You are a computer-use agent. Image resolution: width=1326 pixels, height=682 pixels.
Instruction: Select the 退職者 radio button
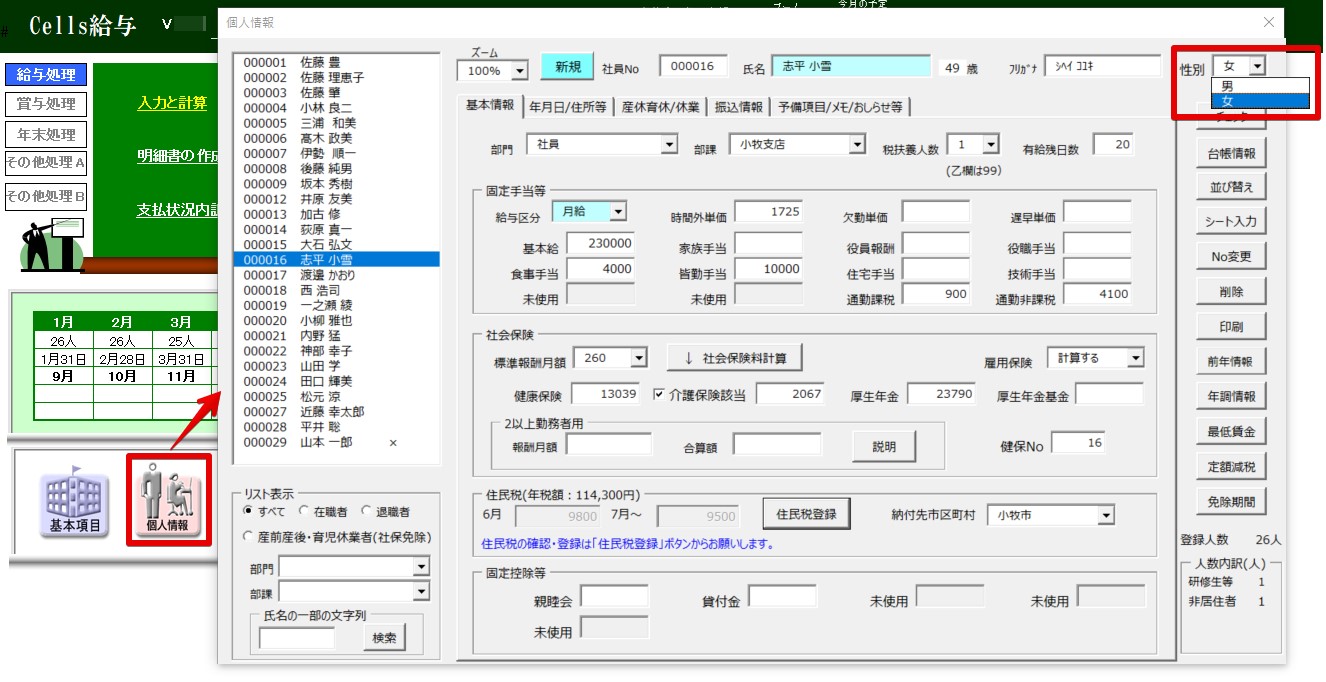pyautogui.click(x=367, y=511)
